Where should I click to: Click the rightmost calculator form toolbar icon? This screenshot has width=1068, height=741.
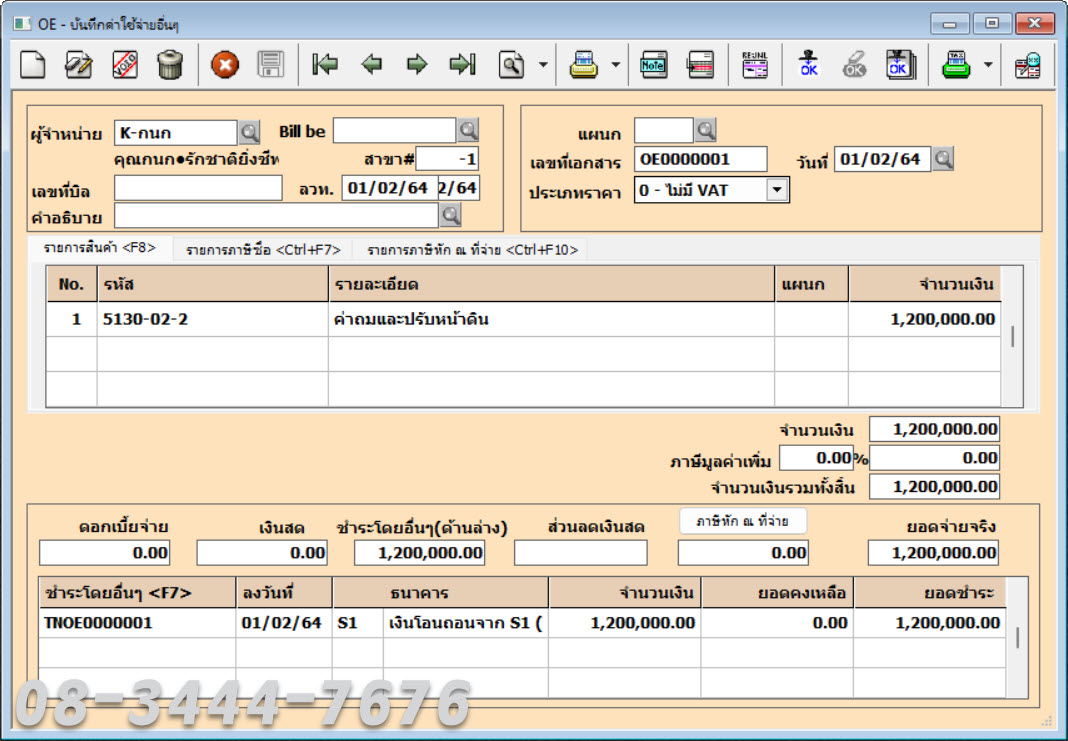click(1028, 65)
